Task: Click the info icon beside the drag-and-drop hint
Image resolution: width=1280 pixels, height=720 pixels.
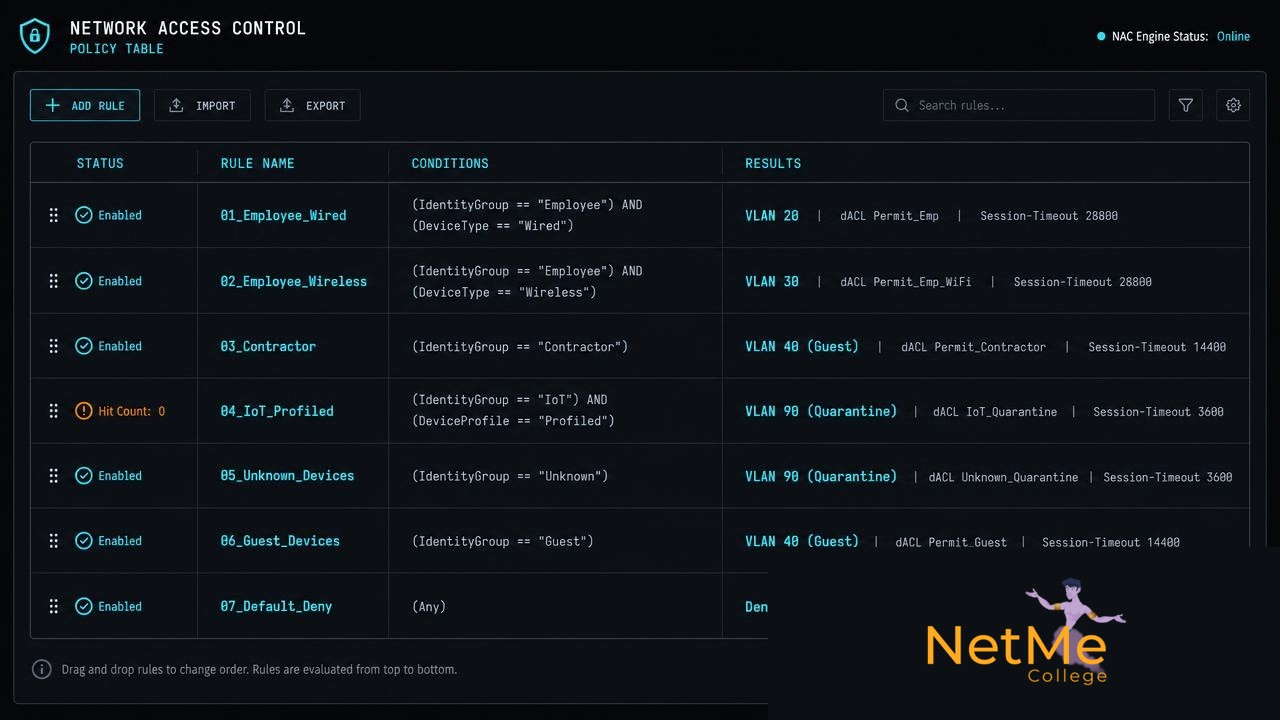Action: tap(41, 669)
